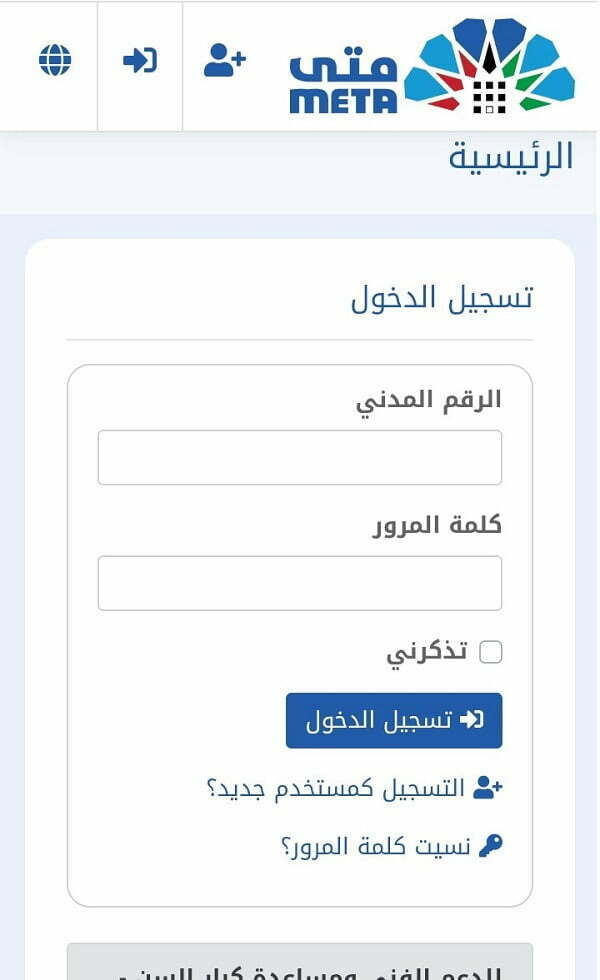Click the تذكرني label text
The width and height of the screenshot is (600, 980).
[427, 652]
